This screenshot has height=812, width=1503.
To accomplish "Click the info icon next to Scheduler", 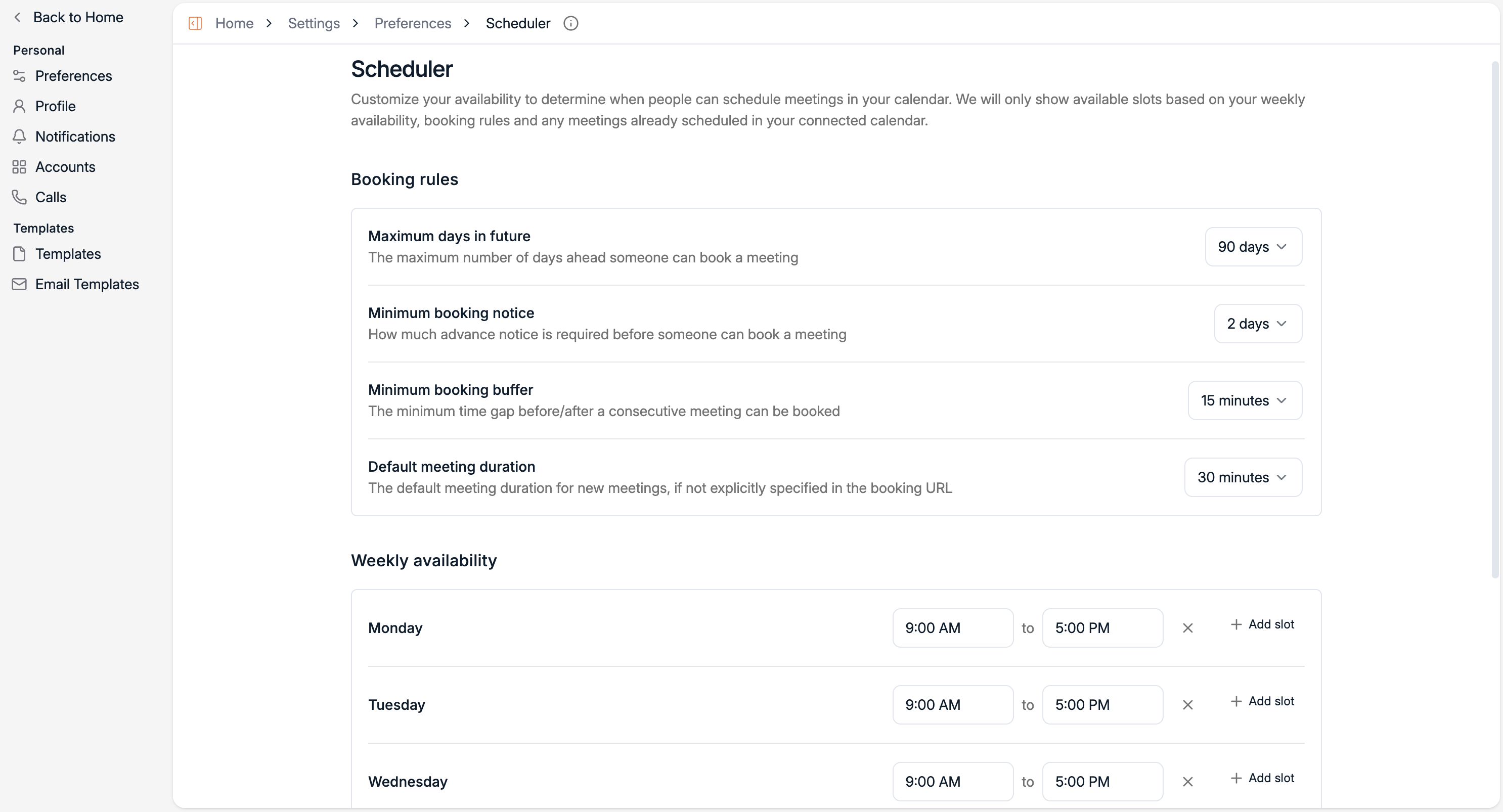I will coord(570,23).
